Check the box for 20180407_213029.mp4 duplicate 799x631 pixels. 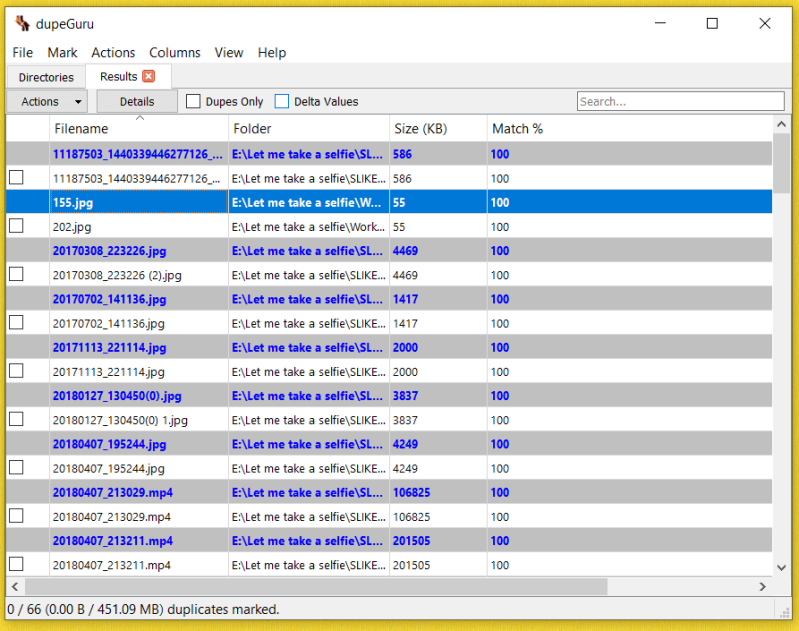click(16, 516)
